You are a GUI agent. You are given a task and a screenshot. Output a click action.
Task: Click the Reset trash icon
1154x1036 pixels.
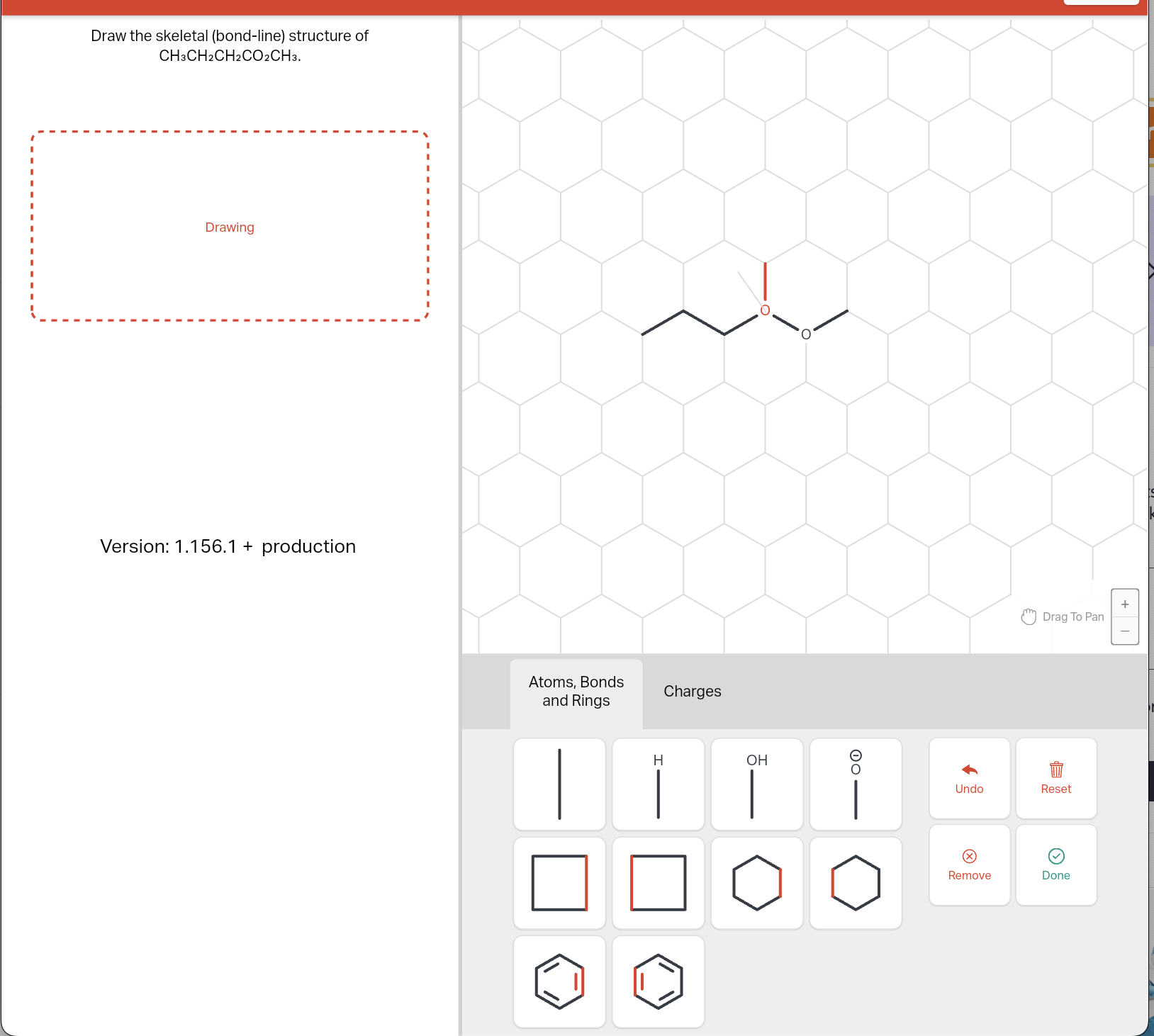coord(1056,769)
